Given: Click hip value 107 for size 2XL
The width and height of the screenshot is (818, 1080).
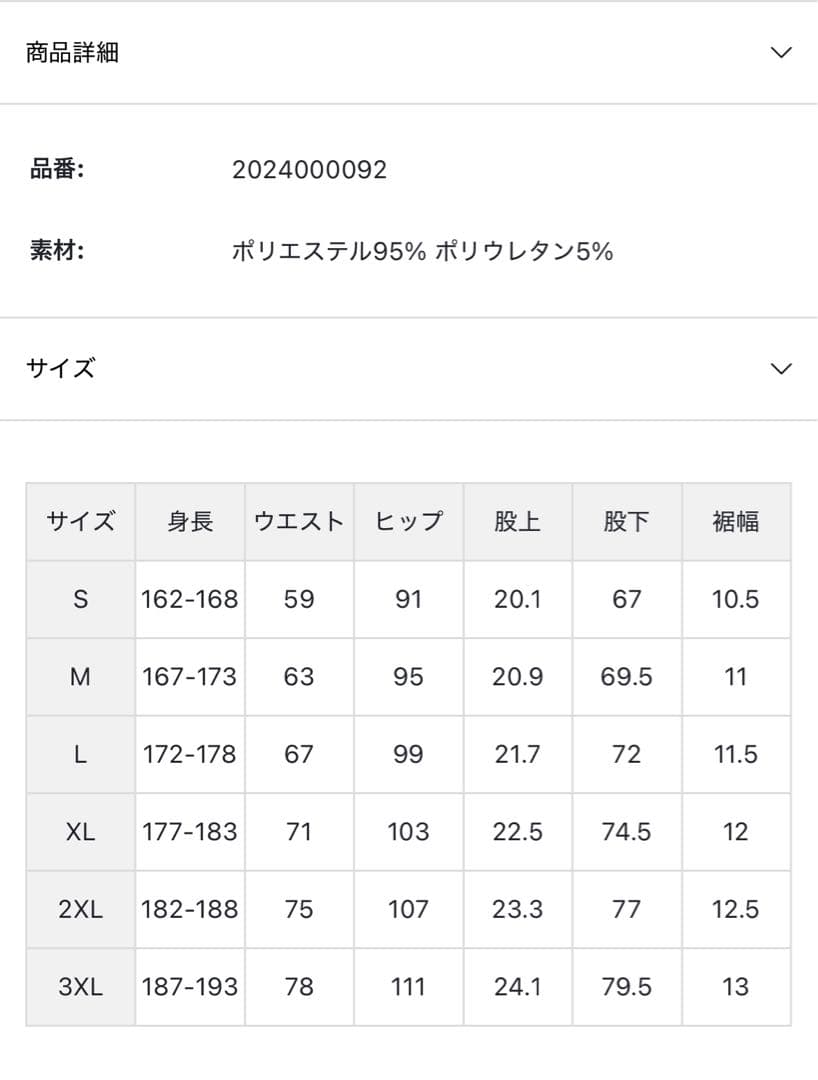Looking at the screenshot, I should [407, 908].
